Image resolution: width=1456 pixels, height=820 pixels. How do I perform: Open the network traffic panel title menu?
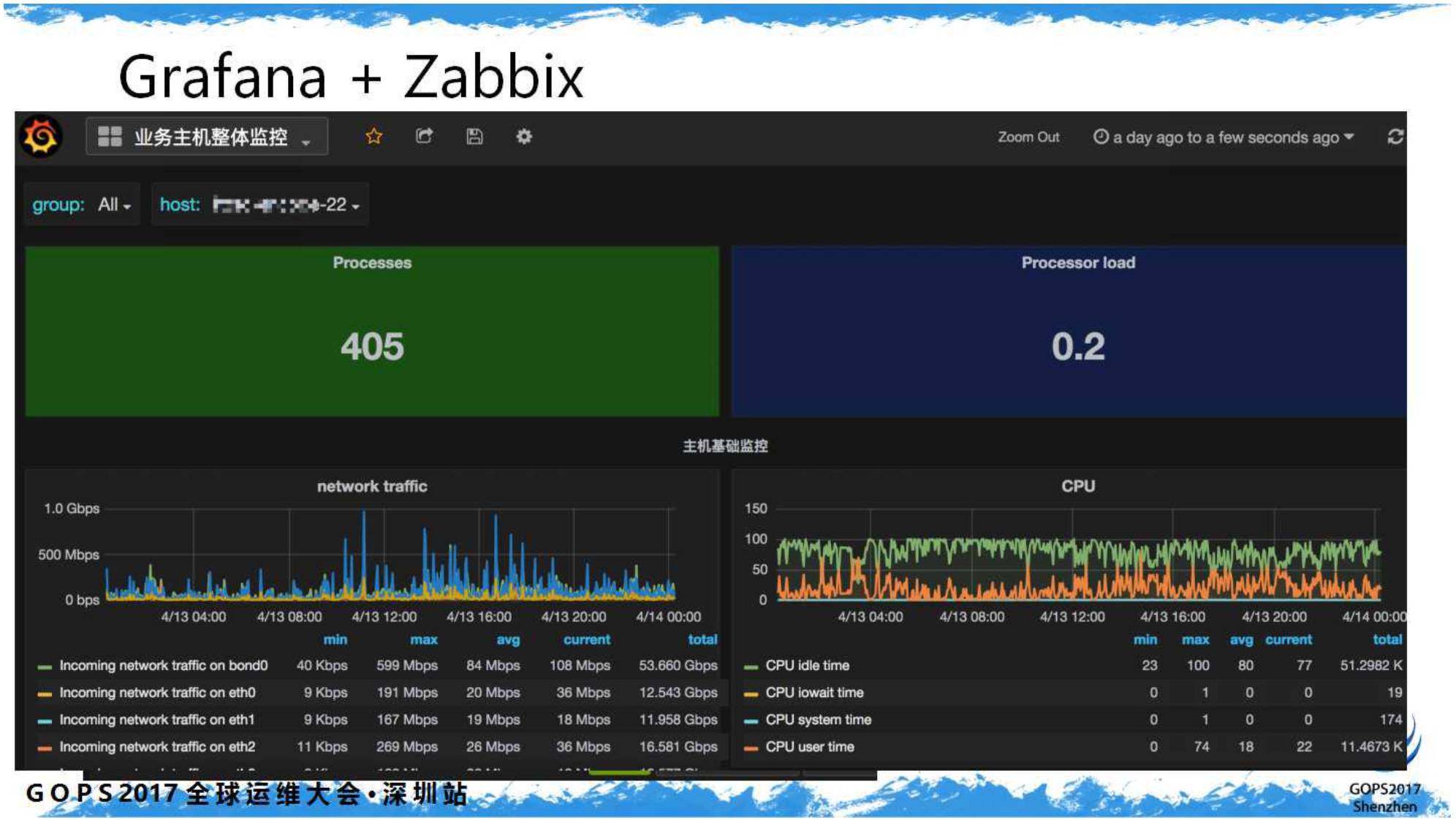pyautogui.click(x=372, y=487)
